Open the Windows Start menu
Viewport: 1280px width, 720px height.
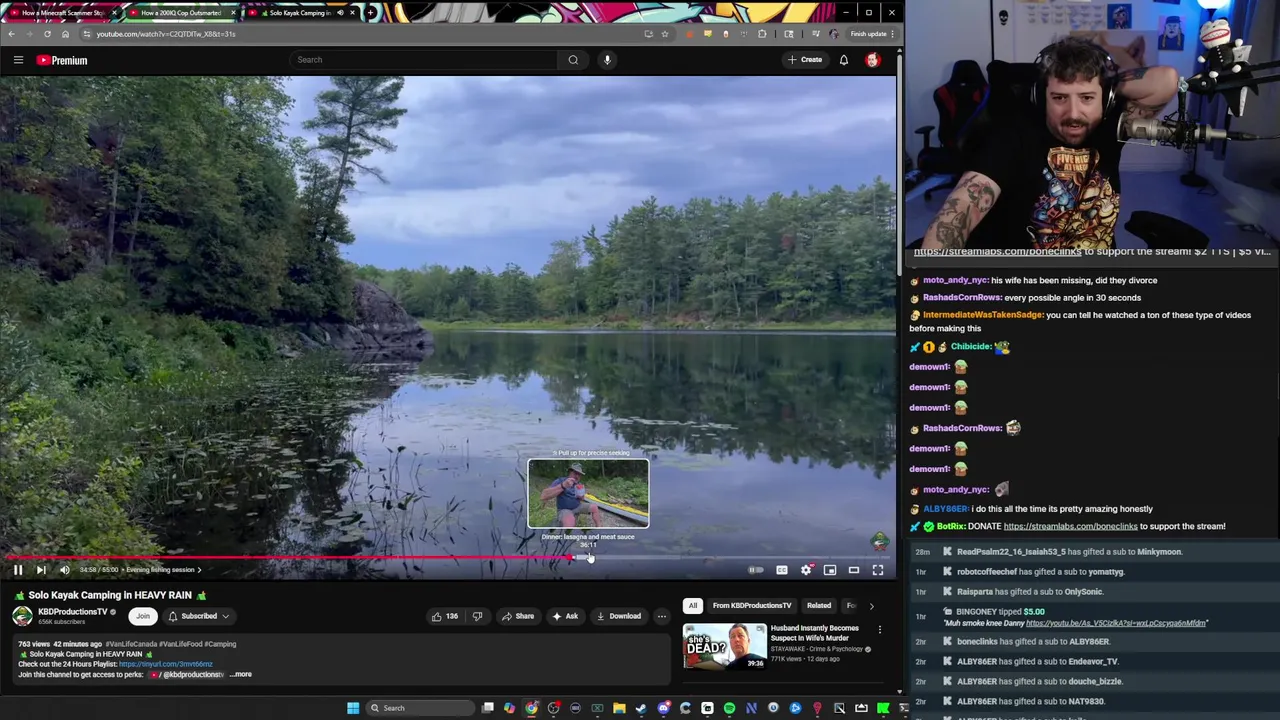(353, 708)
